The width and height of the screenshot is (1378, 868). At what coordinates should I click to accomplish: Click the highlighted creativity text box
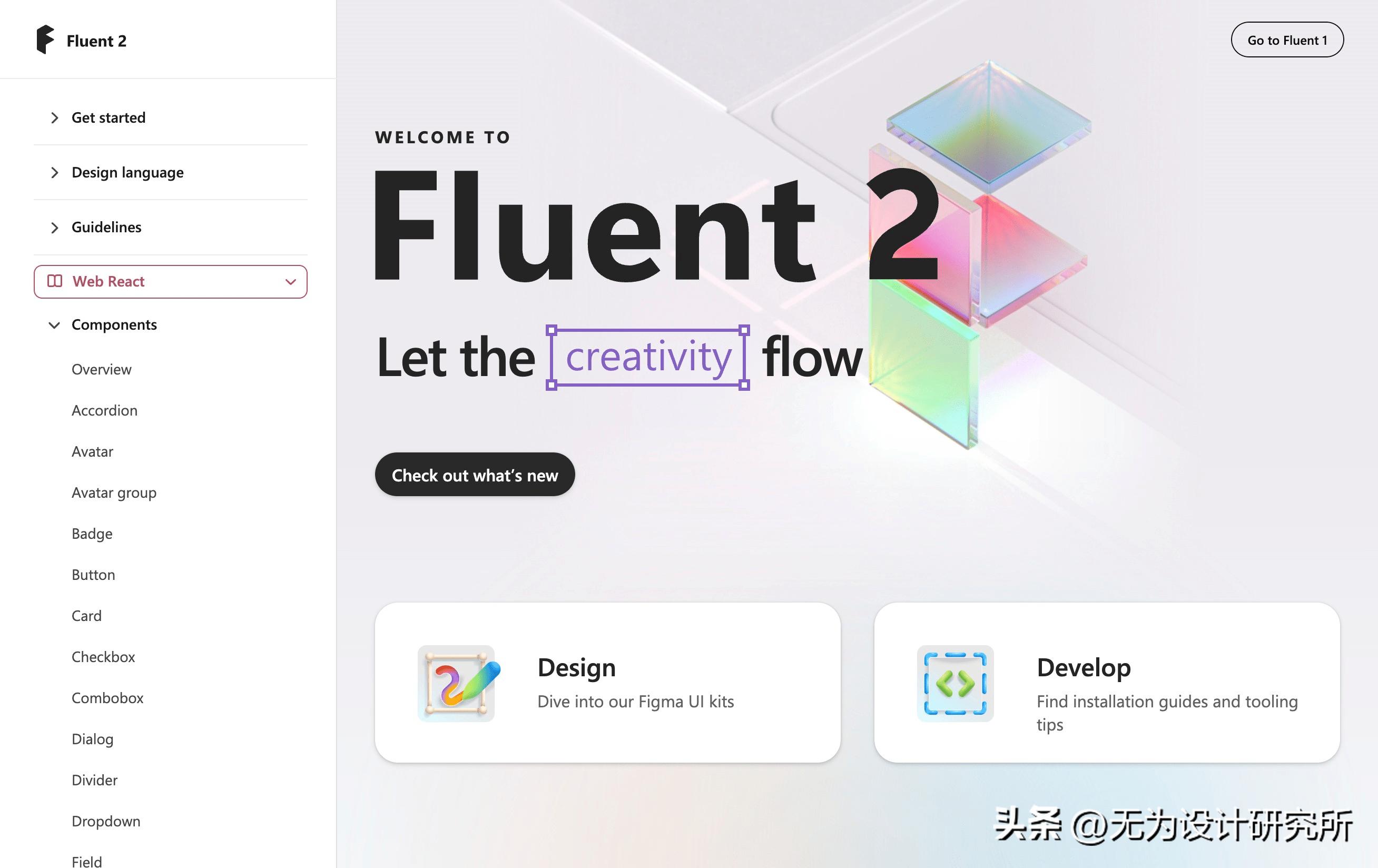click(648, 358)
